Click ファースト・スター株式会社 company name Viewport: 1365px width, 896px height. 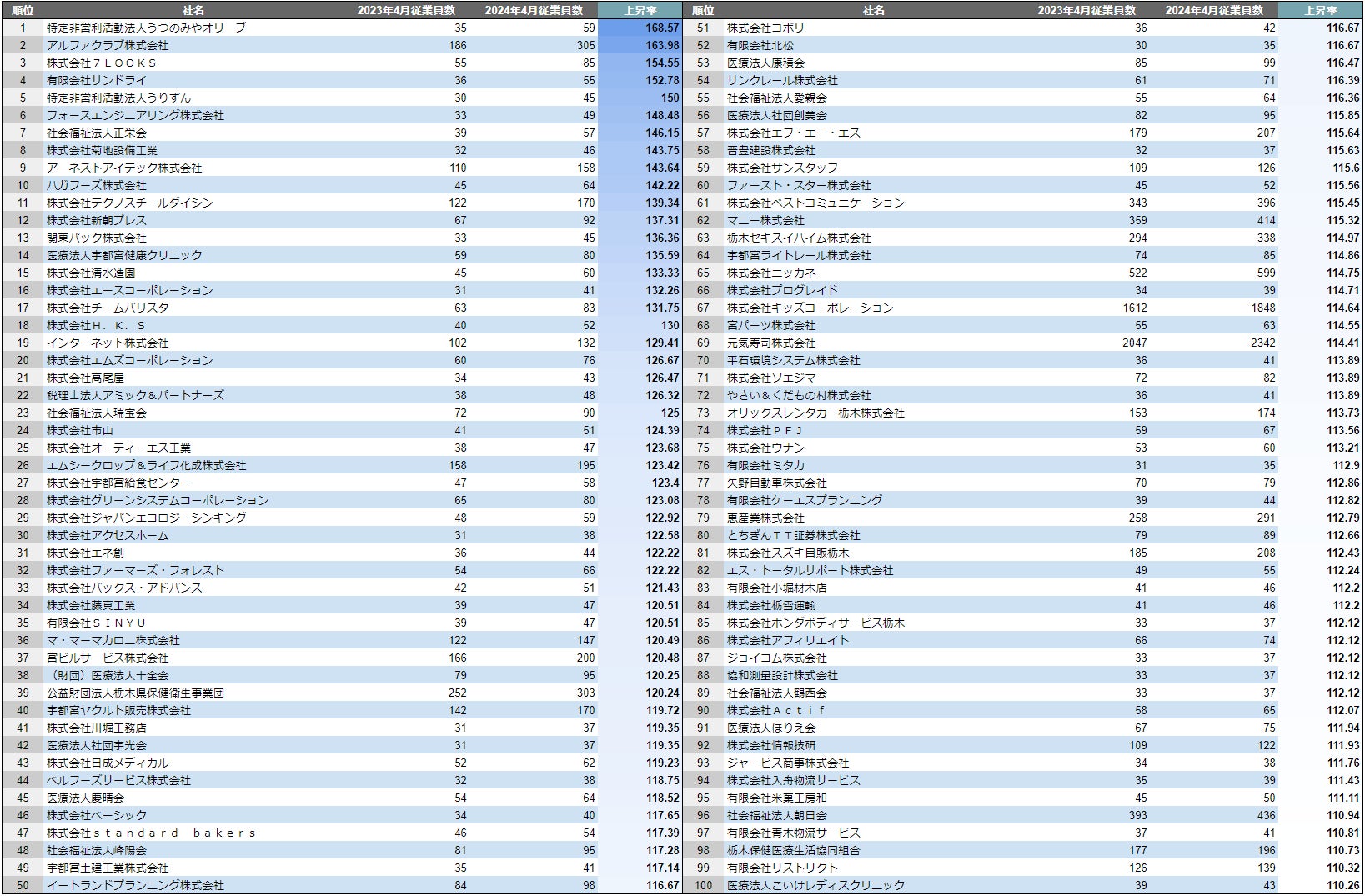[x=799, y=185]
